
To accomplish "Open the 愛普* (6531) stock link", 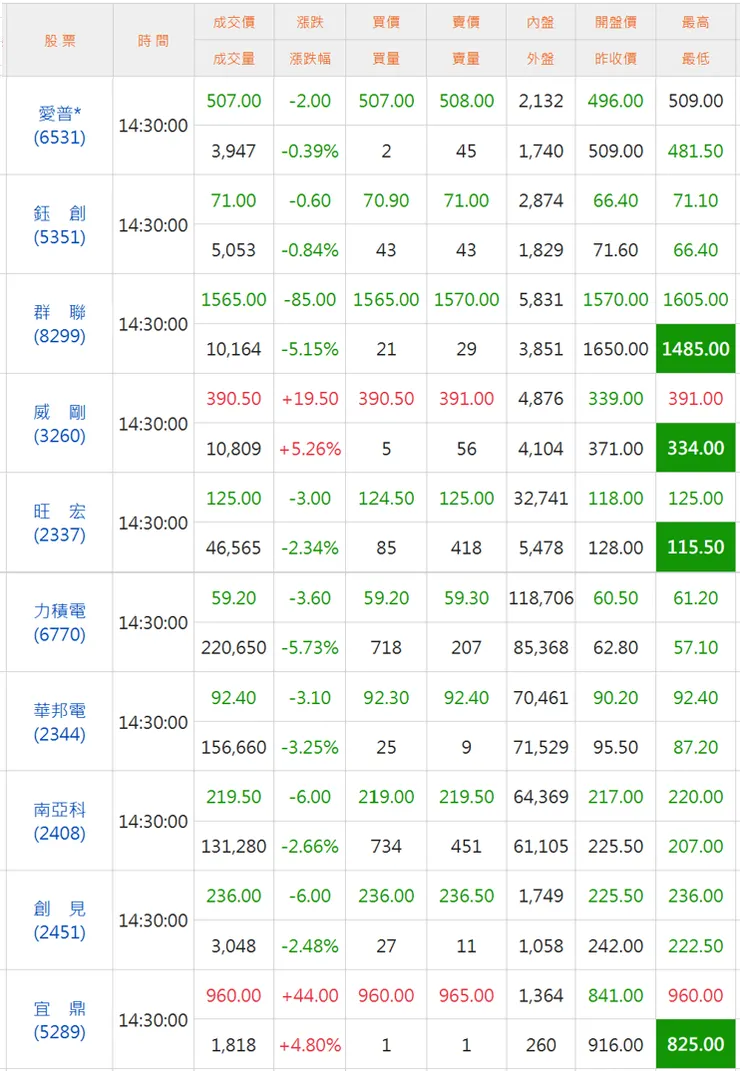I will pyautogui.click(x=60, y=126).
